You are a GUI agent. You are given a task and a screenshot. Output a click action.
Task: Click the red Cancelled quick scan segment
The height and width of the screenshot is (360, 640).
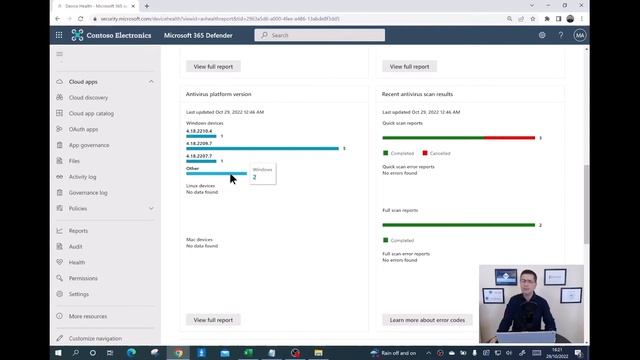tap(509, 138)
